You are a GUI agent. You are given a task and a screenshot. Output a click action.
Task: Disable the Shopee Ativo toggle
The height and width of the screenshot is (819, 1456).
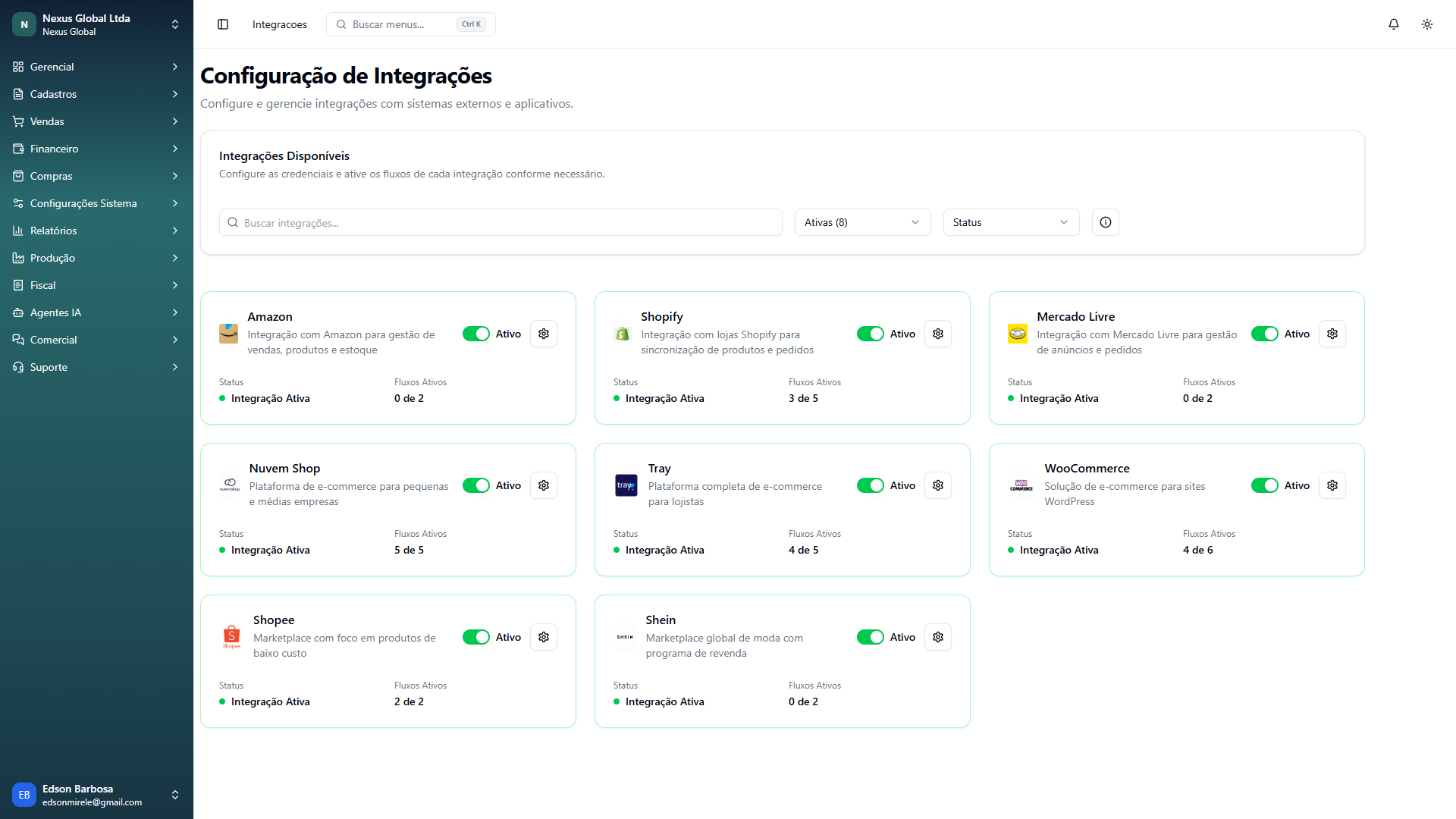point(476,637)
